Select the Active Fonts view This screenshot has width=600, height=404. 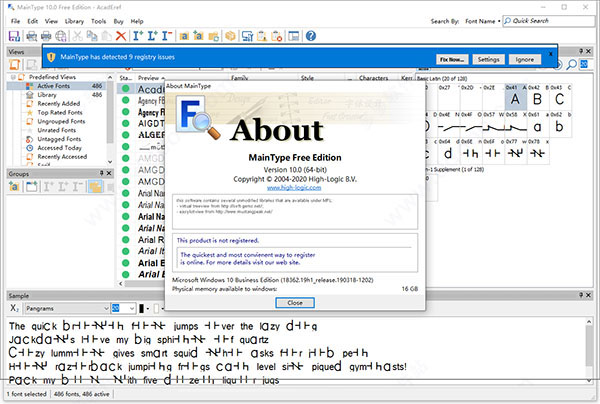pos(54,86)
